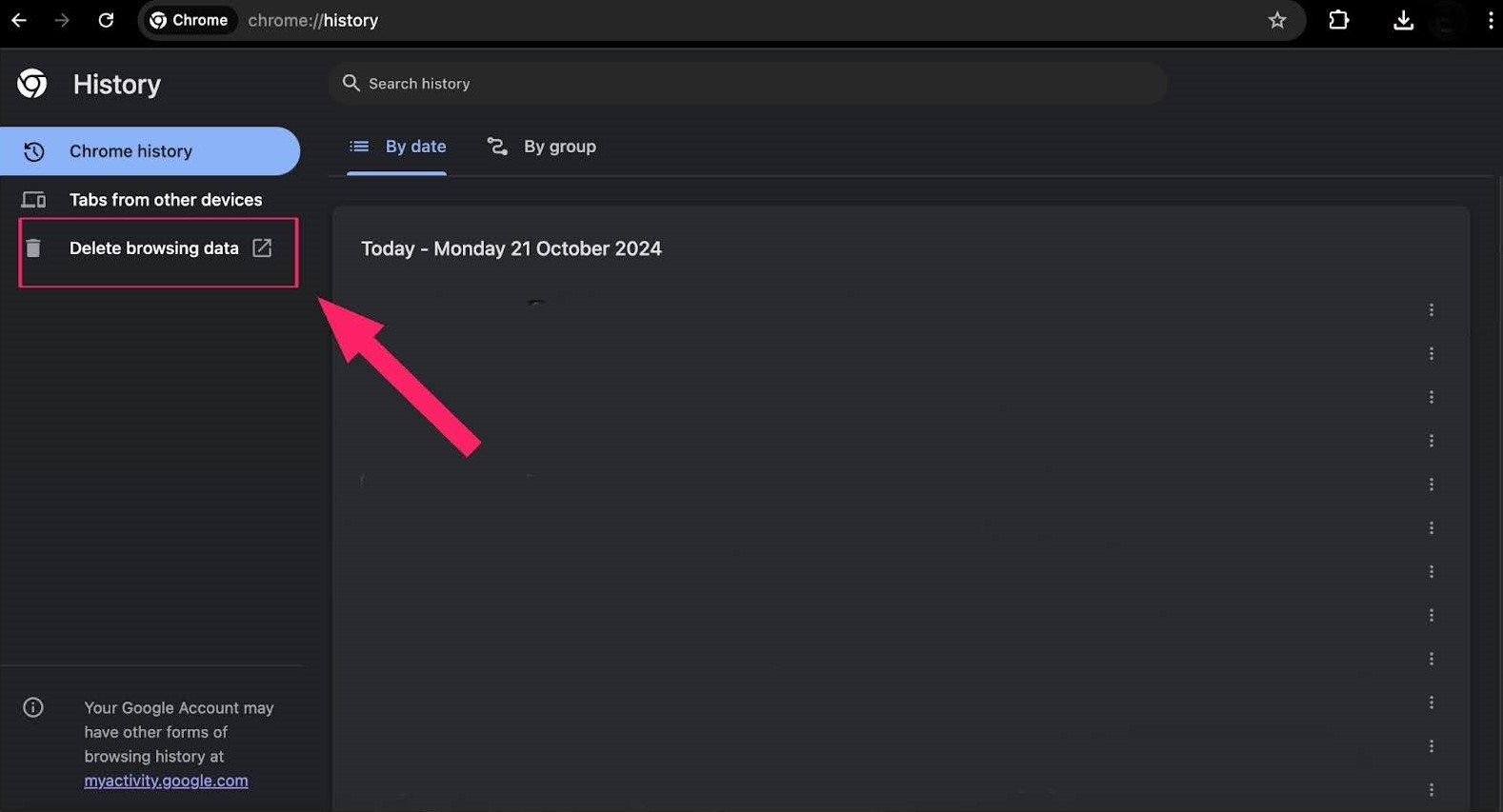Screen dimensions: 1503x812
Task: Switch to the By group tab
Action: tap(541, 147)
